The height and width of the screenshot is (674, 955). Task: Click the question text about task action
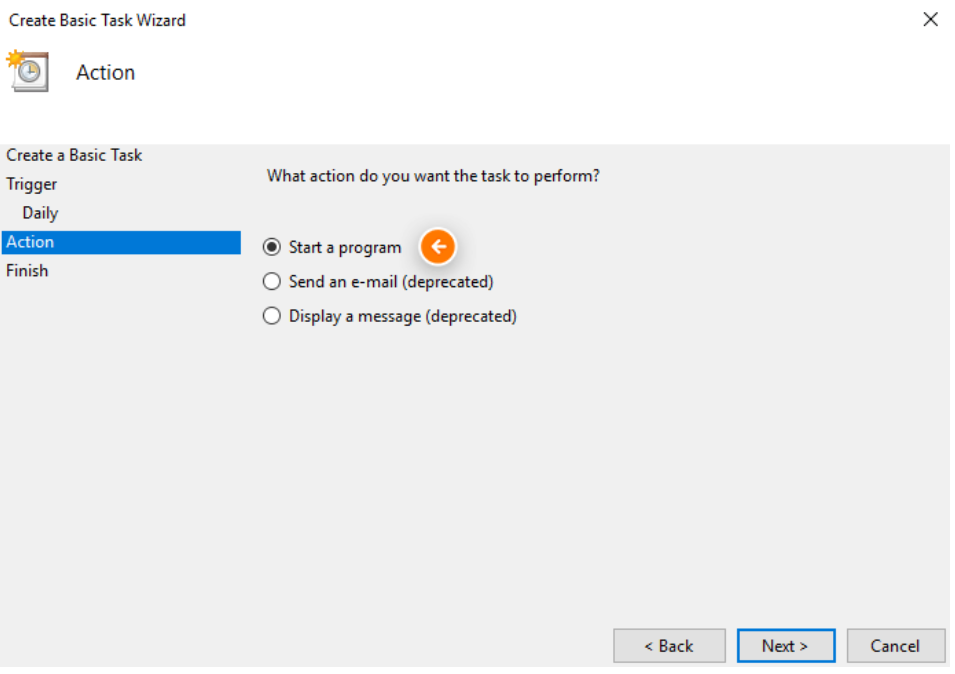tap(432, 176)
